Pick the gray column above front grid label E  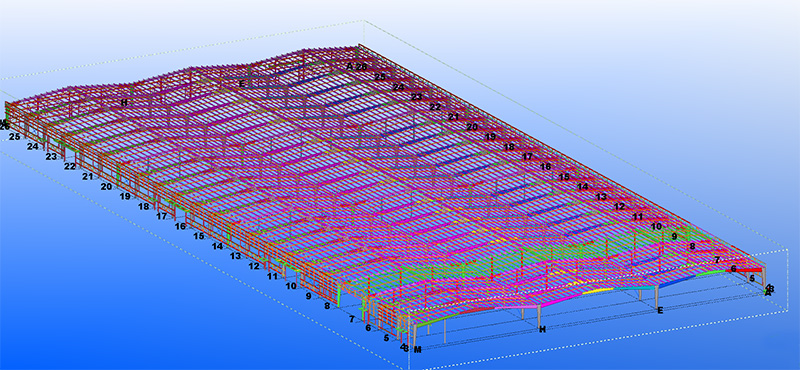[657, 297]
